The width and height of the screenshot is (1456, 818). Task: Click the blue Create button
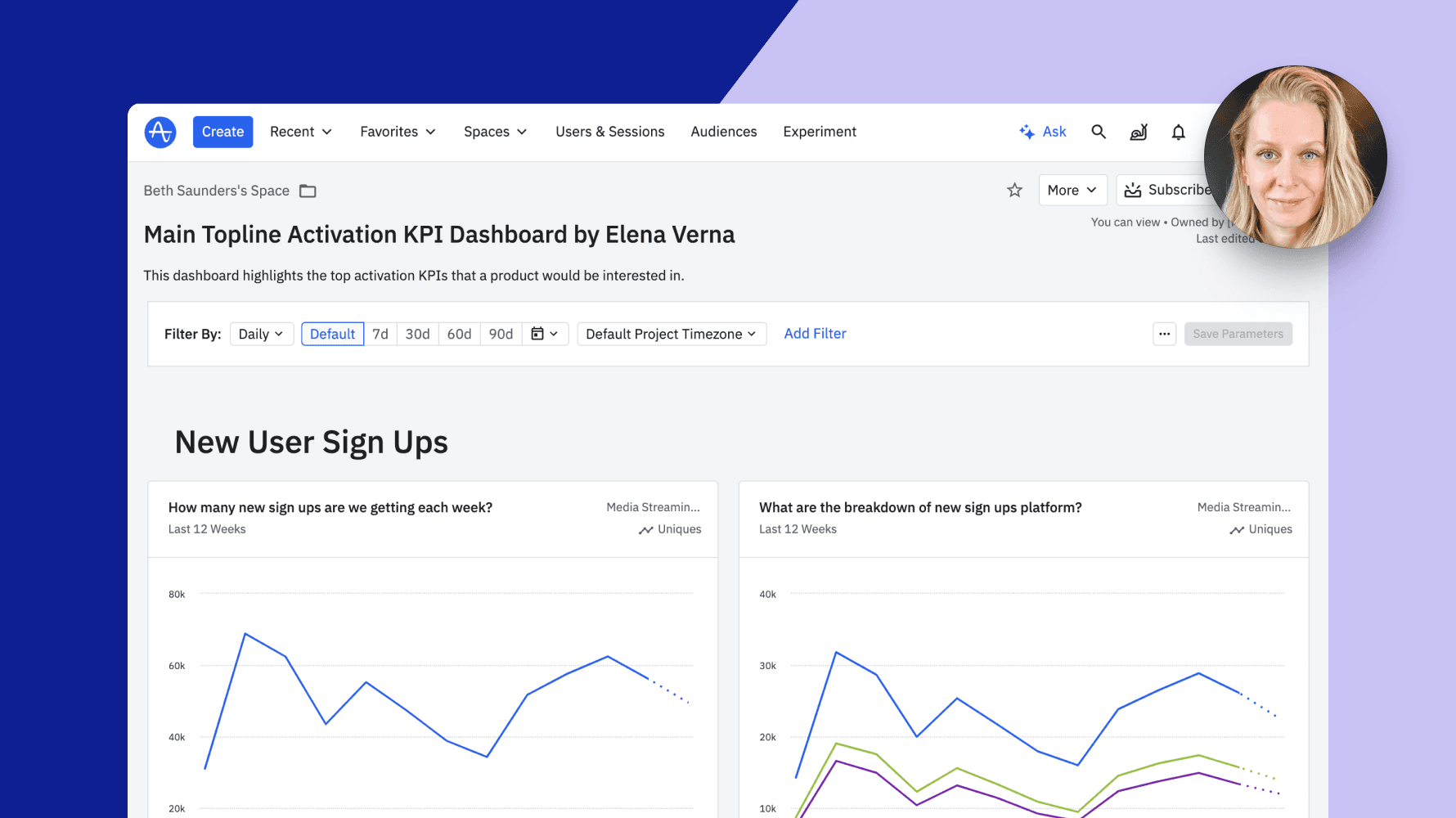[x=222, y=131]
